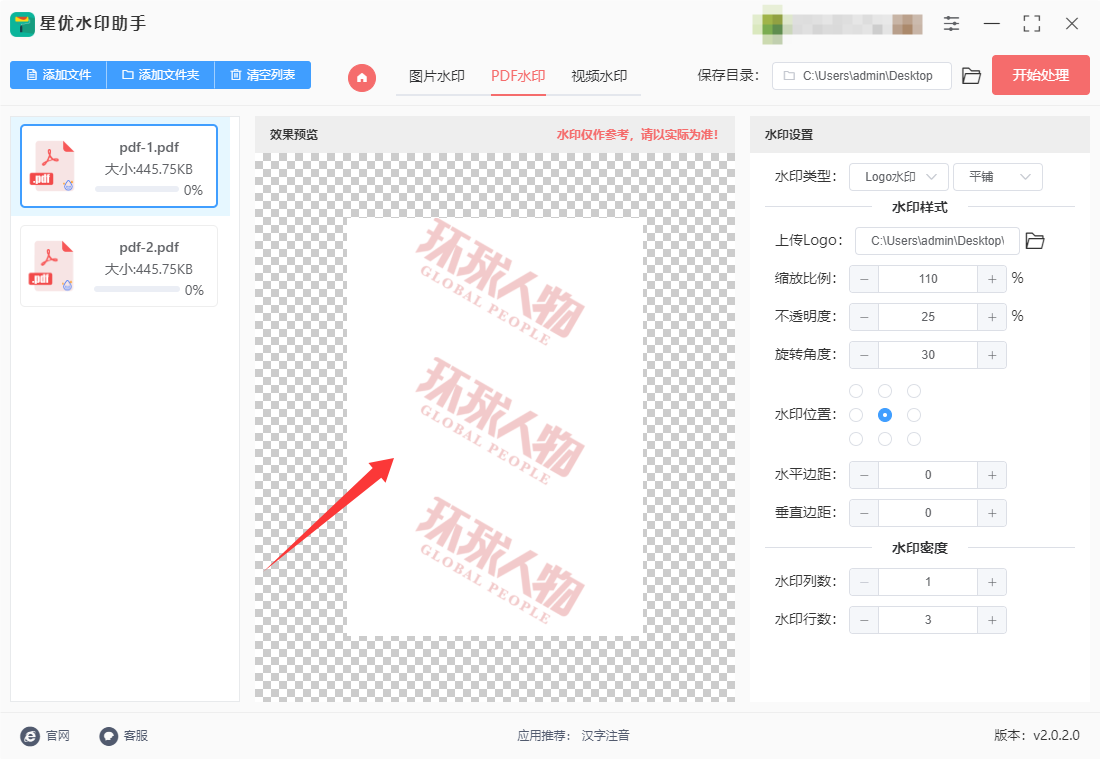Increase watermark column count

[992, 582]
